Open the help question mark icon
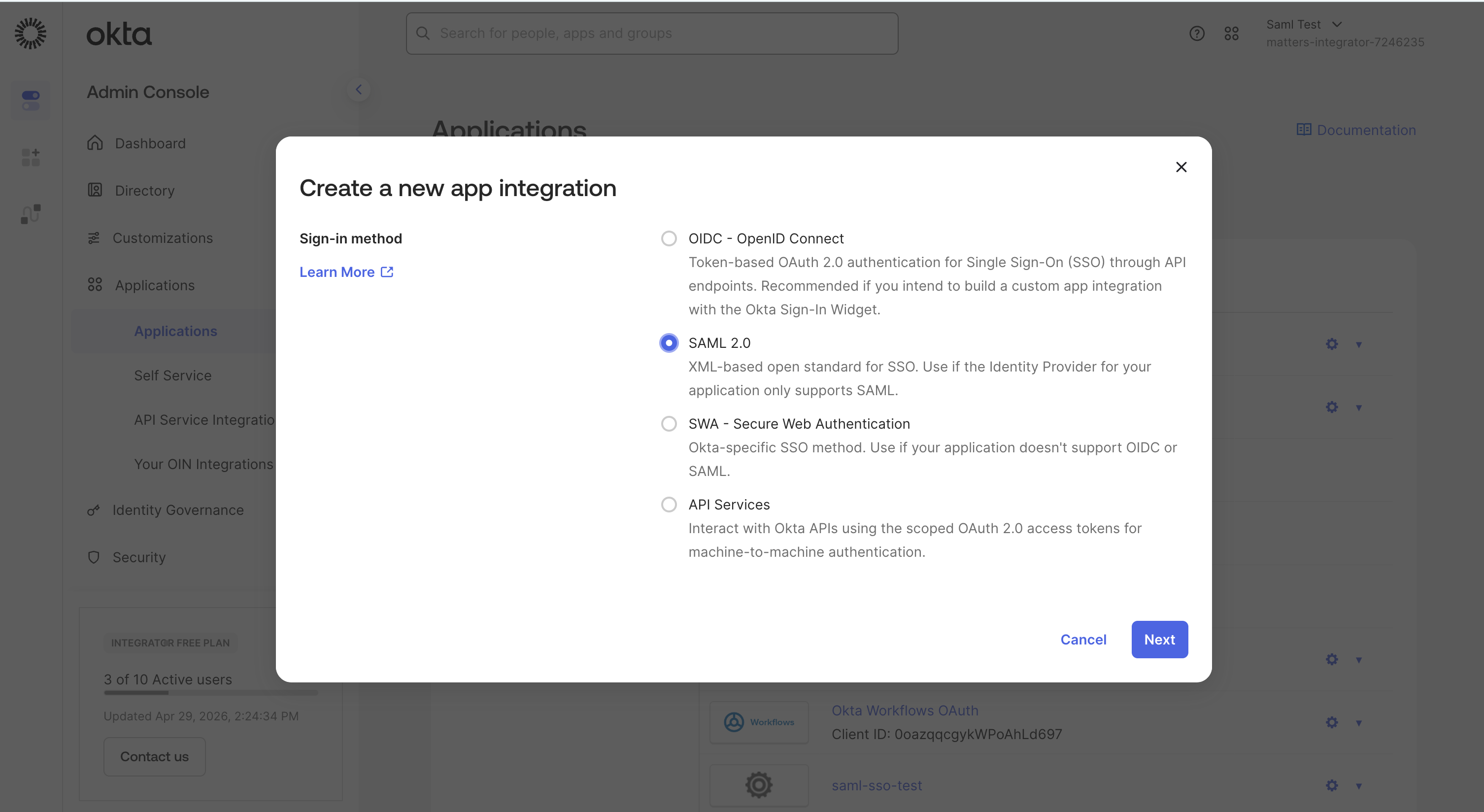1484x812 pixels. (x=1197, y=34)
